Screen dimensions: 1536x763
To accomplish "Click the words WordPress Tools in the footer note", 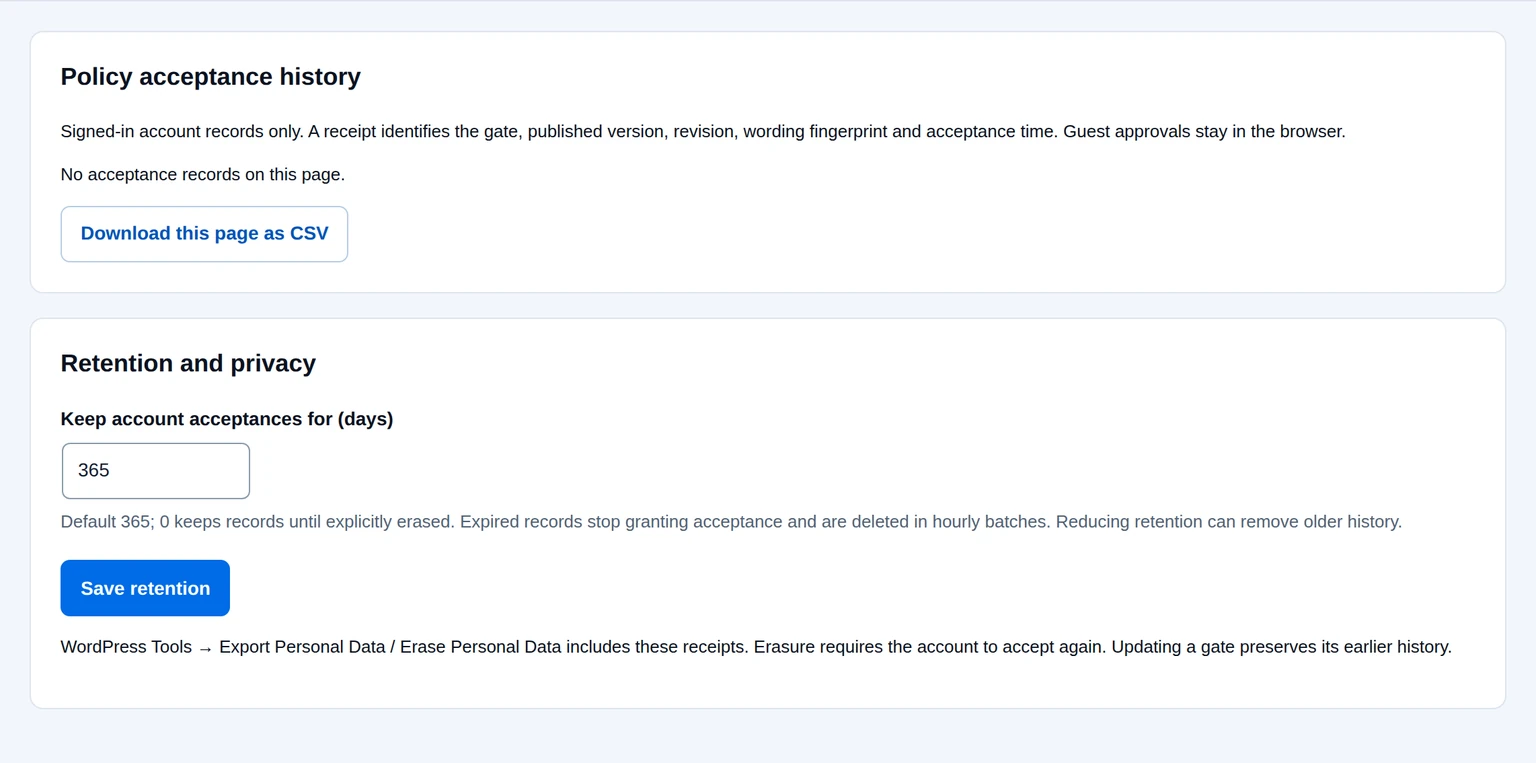I will pyautogui.click(x=126, y=647).
